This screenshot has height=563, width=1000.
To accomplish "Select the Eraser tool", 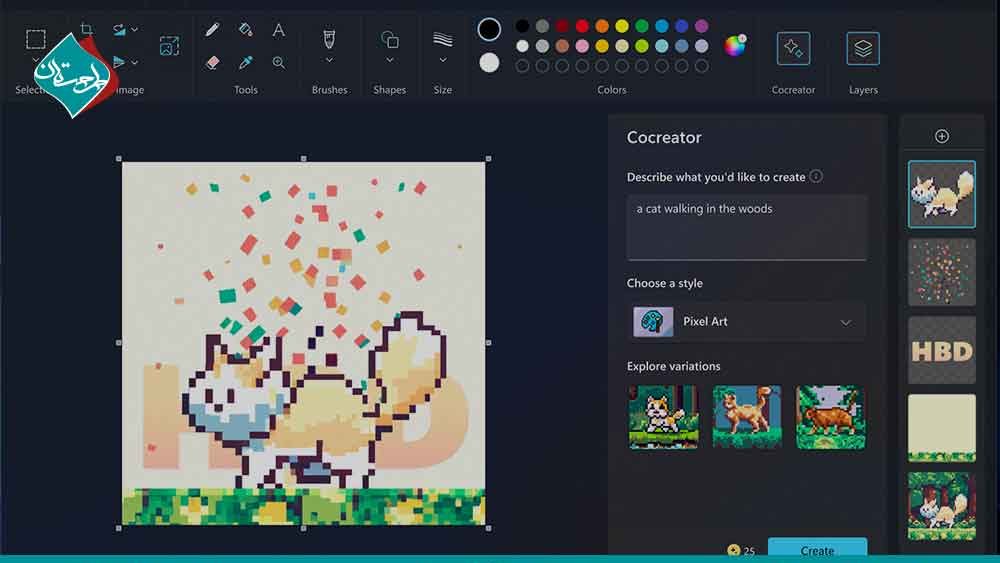I will 212,62.
